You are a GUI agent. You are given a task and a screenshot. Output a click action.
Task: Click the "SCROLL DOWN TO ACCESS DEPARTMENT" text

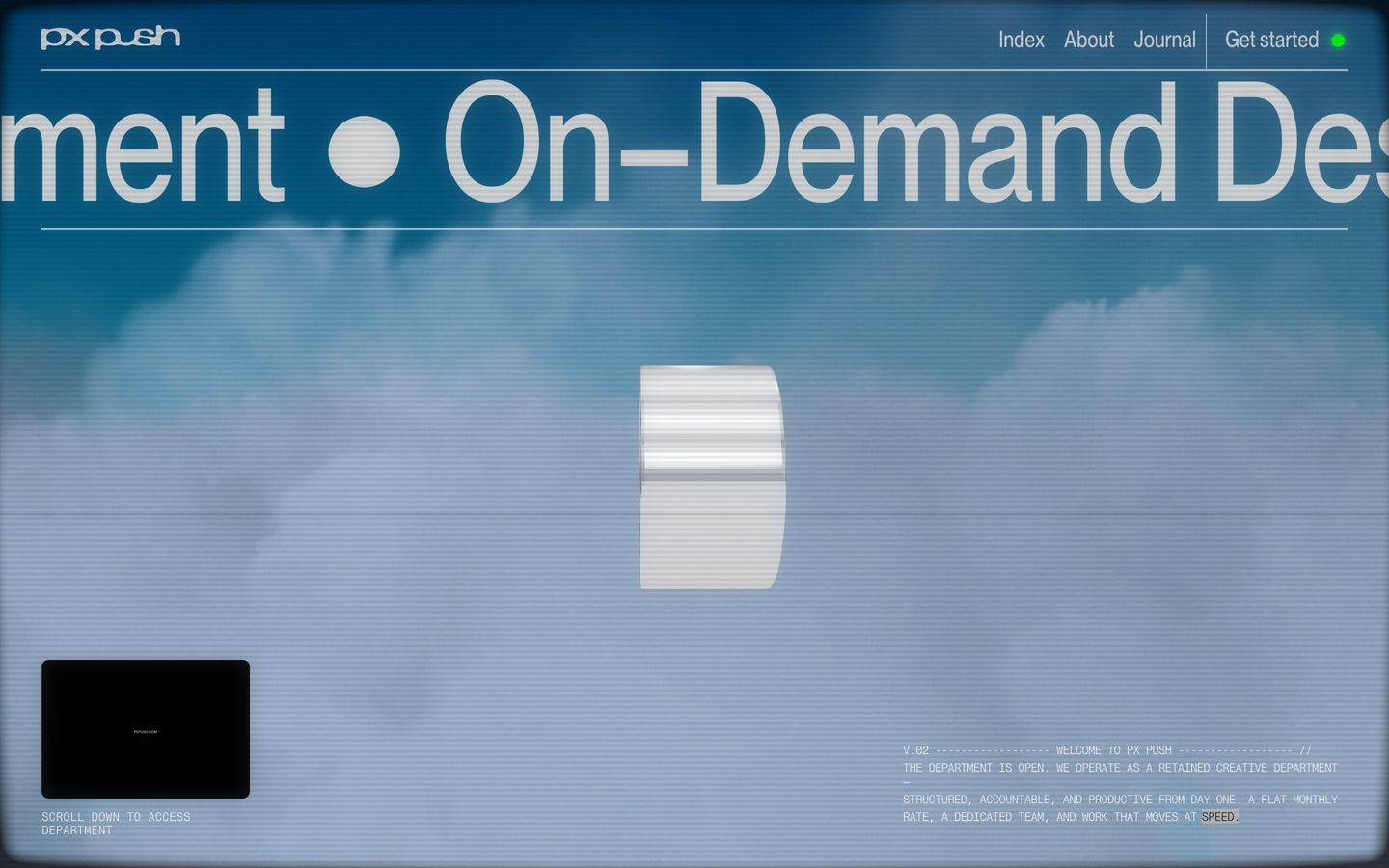(x=116, y=823)
